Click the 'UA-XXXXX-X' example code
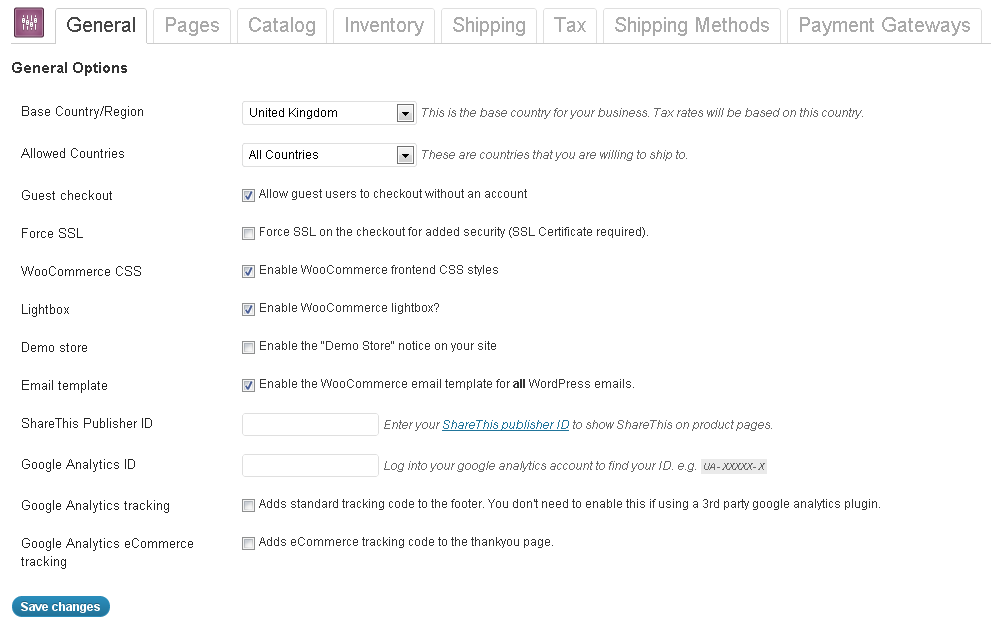The width and height of the screenshot is (991, 622). pos(734,466)
